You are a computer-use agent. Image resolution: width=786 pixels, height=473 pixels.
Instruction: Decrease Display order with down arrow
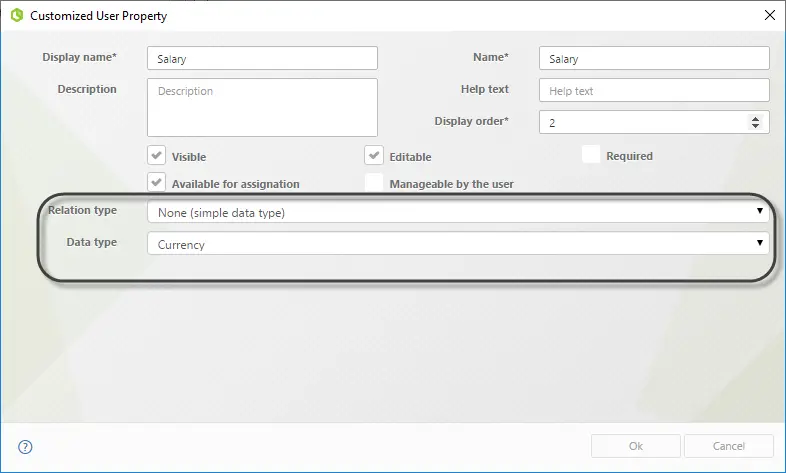(755, 126)
